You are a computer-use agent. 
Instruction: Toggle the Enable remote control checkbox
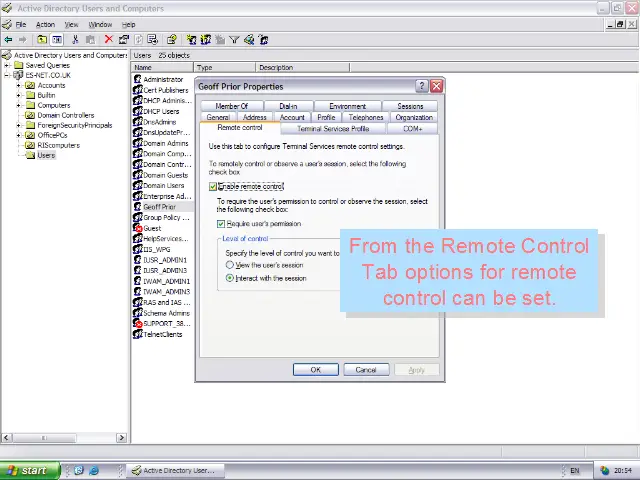tap(213, 187)
